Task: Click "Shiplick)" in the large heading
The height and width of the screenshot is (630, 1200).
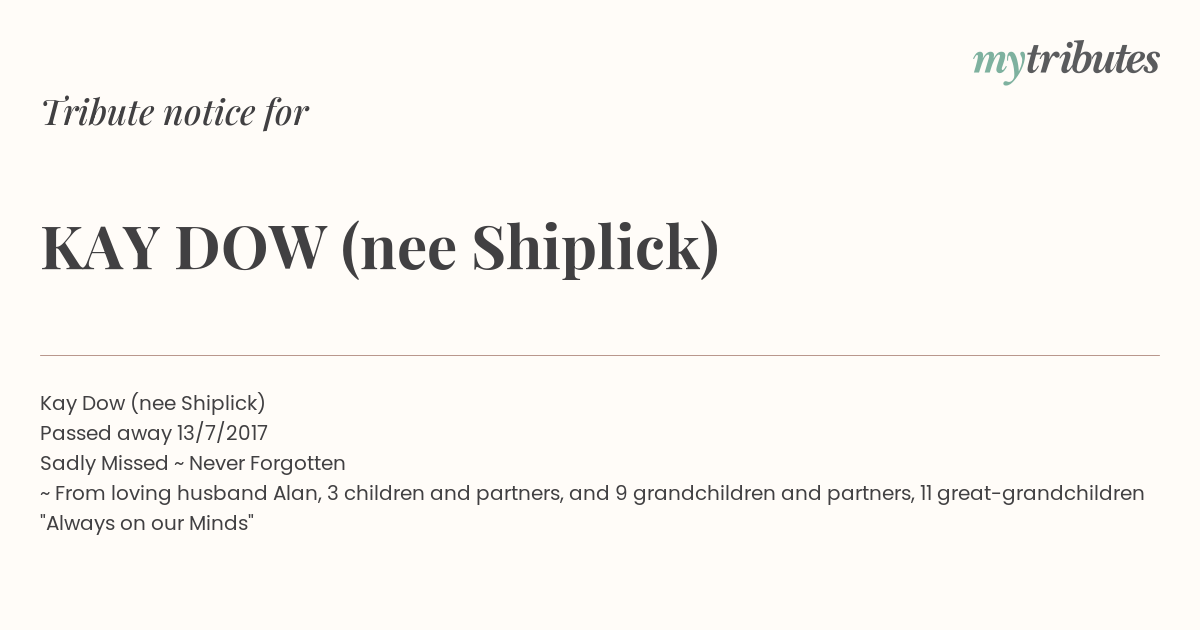Action: pyautogui.click(x=596, y=248)
